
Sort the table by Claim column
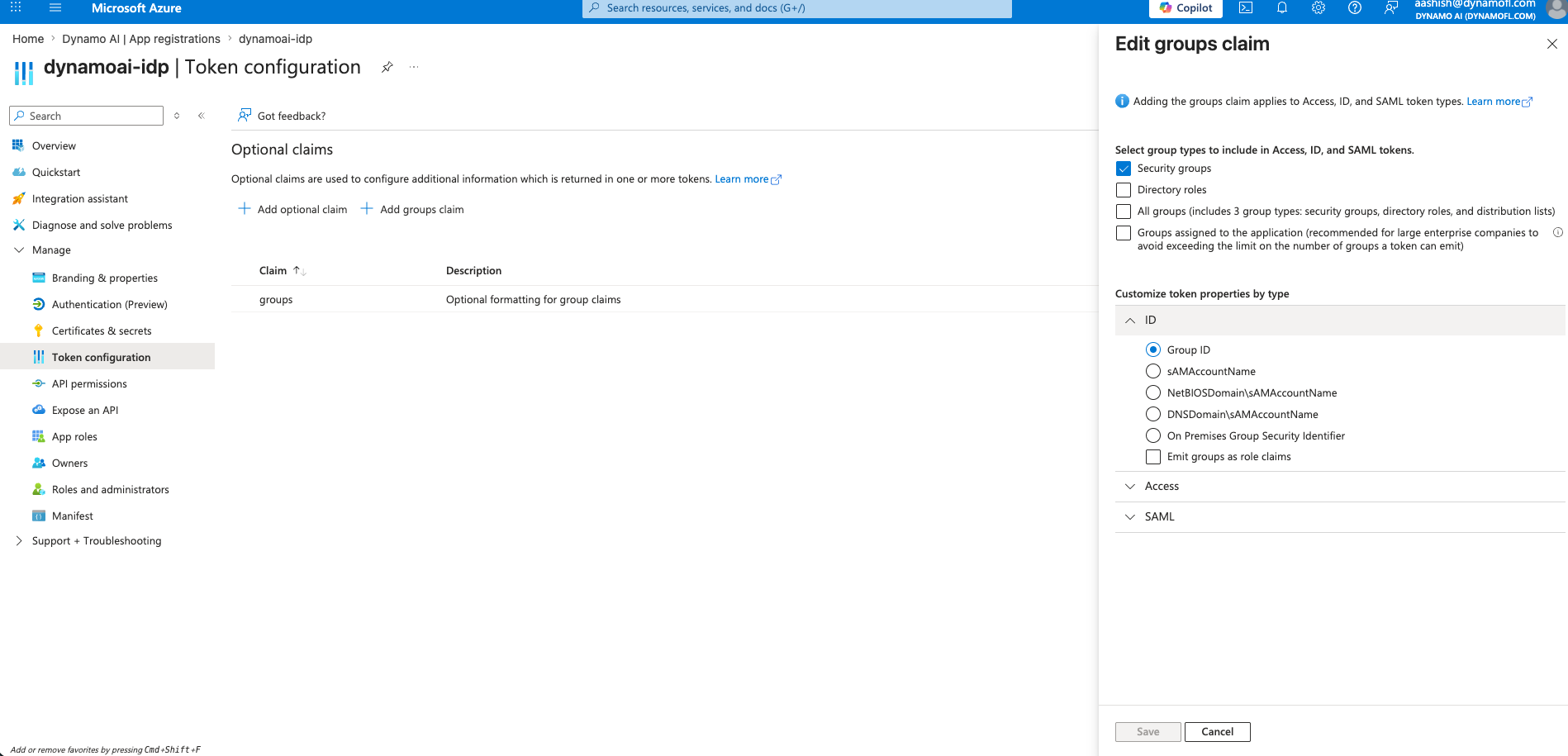click(283, 271)
